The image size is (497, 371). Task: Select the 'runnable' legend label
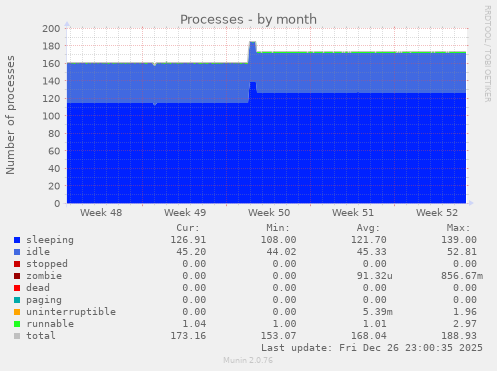click(x=50, y=324)
